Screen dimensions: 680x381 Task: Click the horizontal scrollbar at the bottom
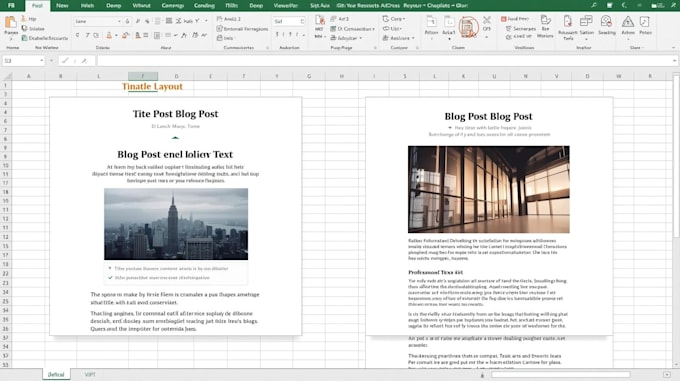pyautogui.click(x=560, y=374)
